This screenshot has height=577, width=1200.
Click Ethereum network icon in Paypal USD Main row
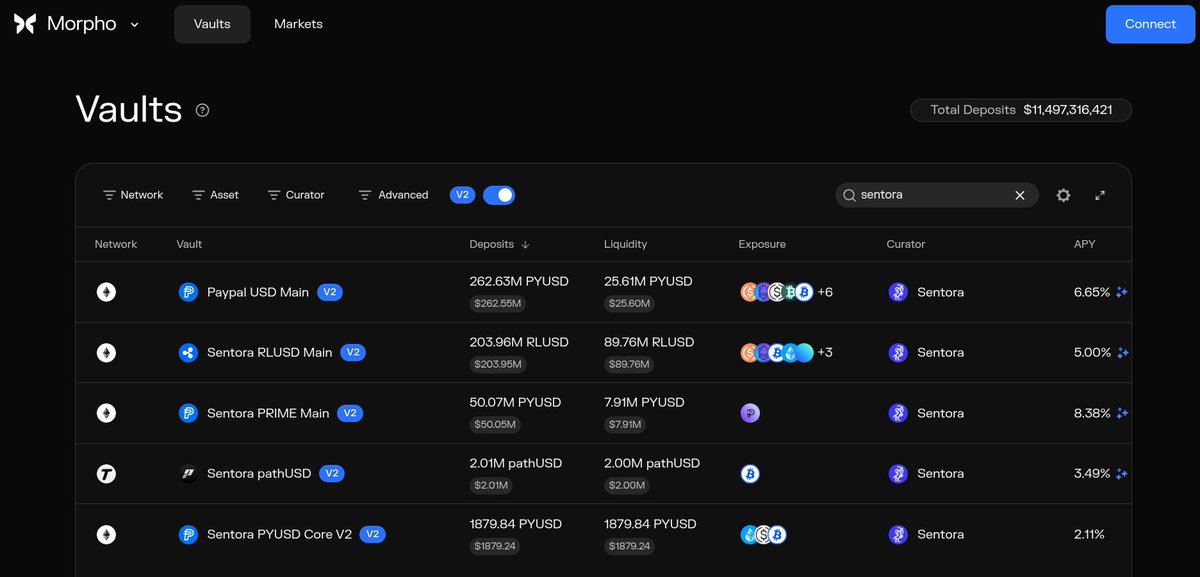[106, 292]
